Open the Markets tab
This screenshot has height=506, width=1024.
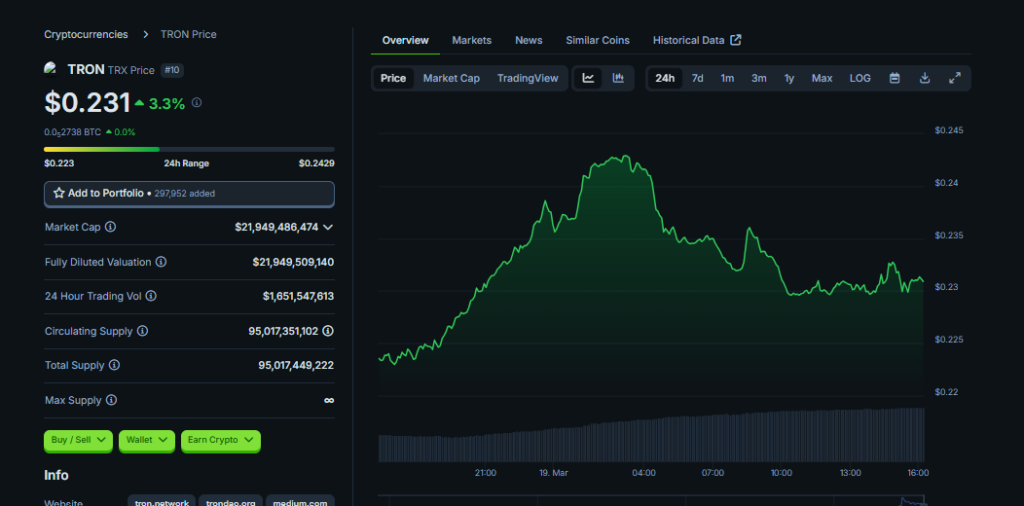pyautogui.click(x=472, y=40)
